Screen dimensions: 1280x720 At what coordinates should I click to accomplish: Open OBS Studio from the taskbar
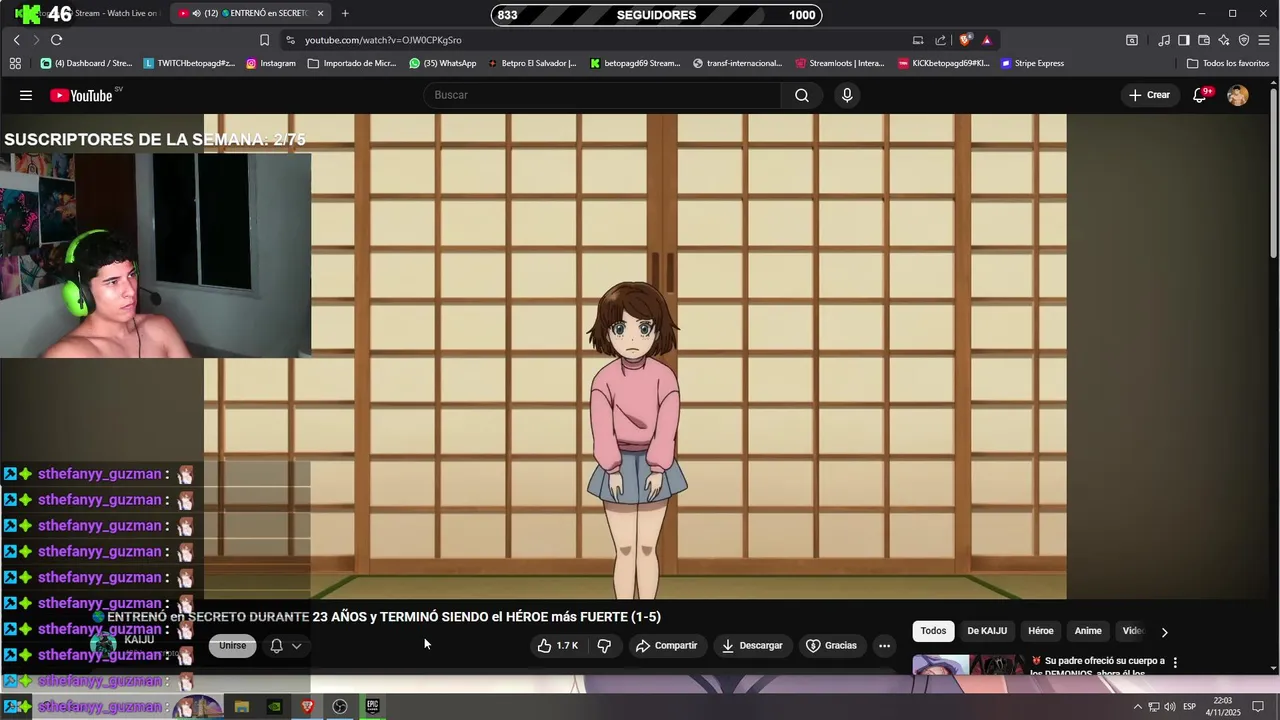click(x=340, y=706)
